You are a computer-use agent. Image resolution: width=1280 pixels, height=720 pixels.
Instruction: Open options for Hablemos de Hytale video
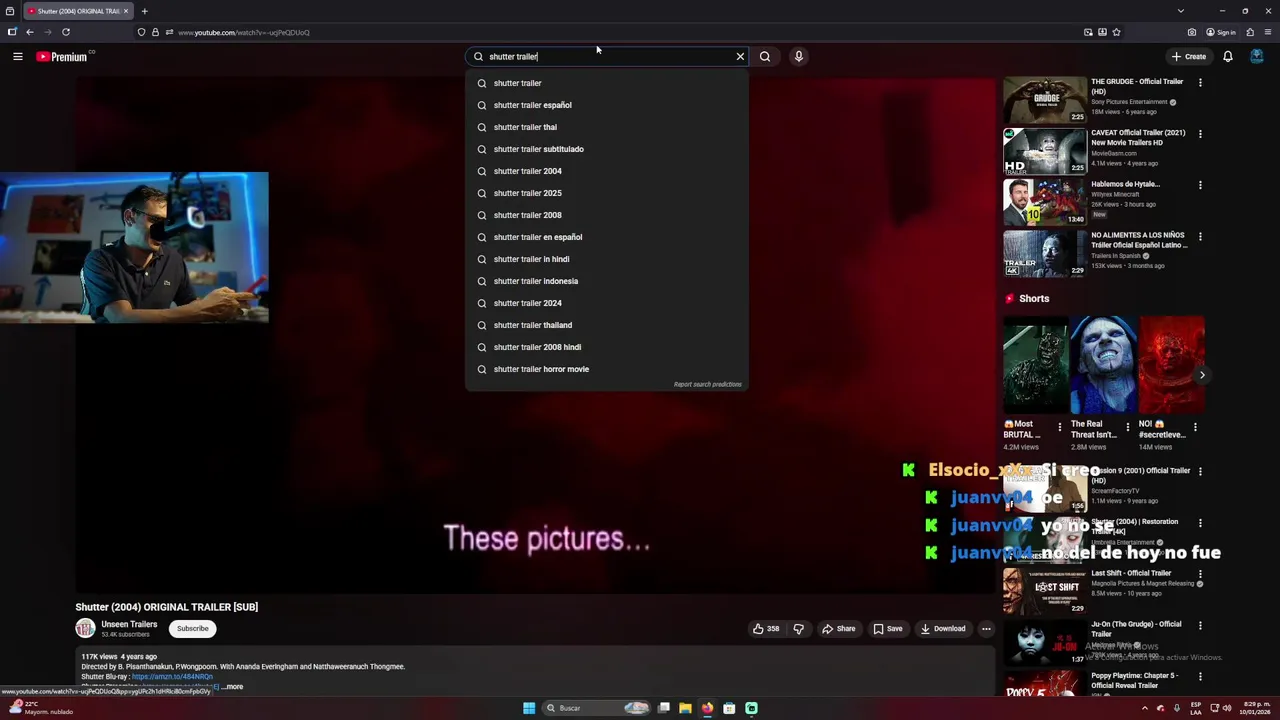pos(1200,185)
